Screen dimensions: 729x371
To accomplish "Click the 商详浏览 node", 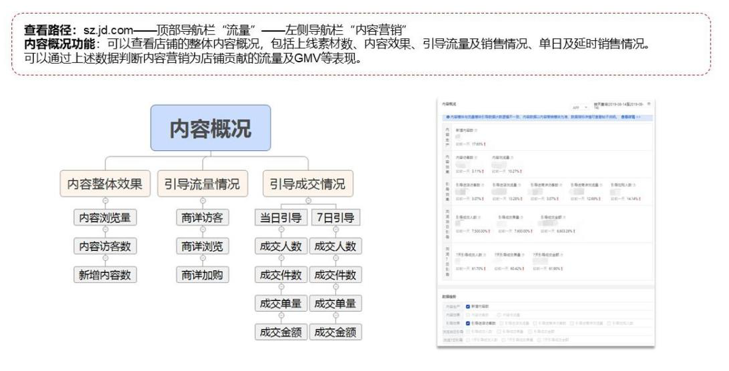I will pos(202,246).
